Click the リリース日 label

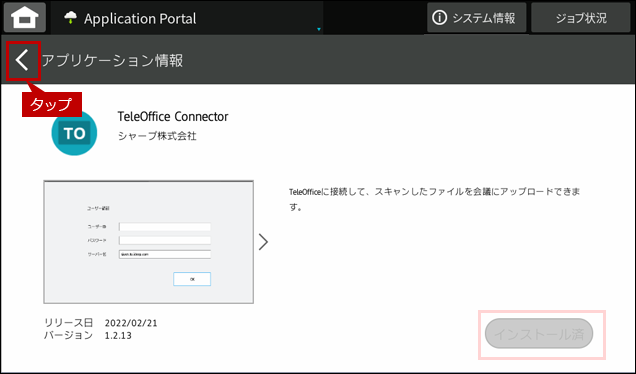[x=69, y=323]
